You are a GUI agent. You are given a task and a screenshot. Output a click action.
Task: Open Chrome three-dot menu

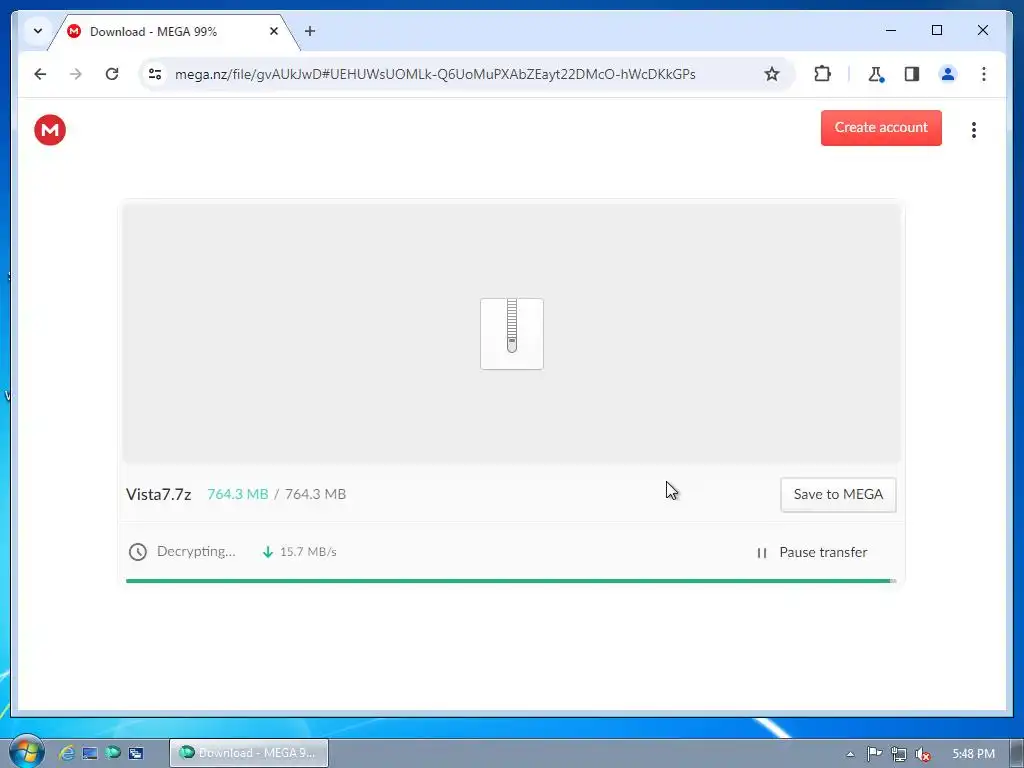(984, 74)
